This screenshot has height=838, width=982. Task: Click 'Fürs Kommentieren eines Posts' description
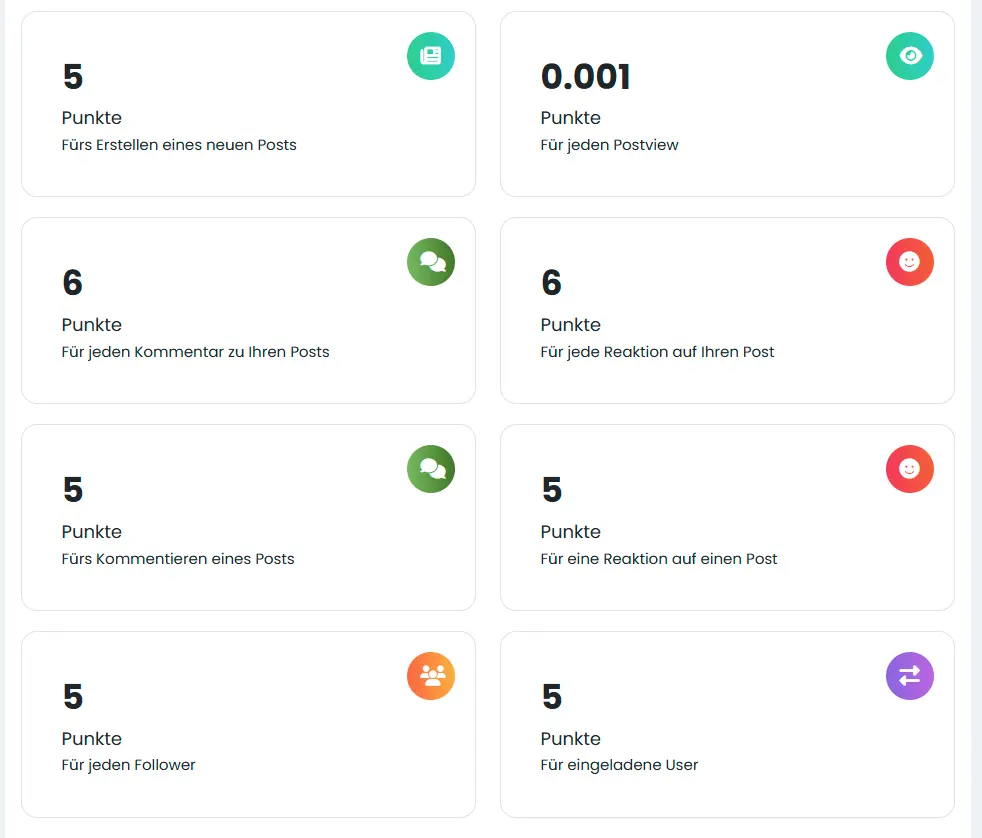click(x=178, y=559)
